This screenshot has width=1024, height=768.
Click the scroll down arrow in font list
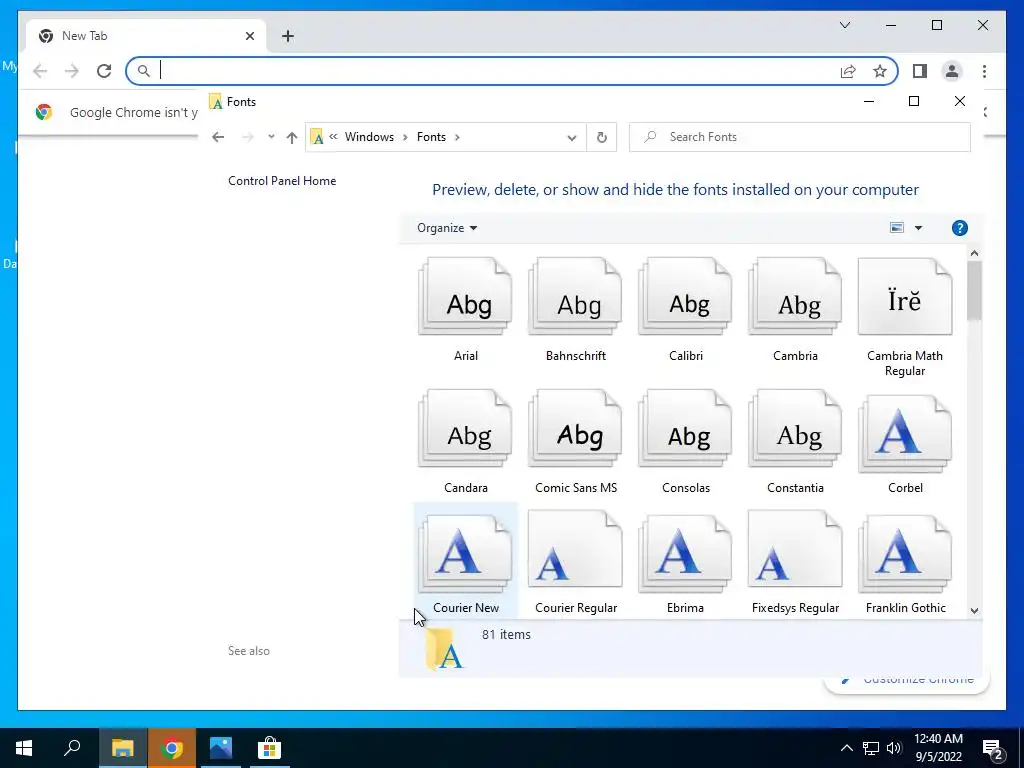click(974, 611)
